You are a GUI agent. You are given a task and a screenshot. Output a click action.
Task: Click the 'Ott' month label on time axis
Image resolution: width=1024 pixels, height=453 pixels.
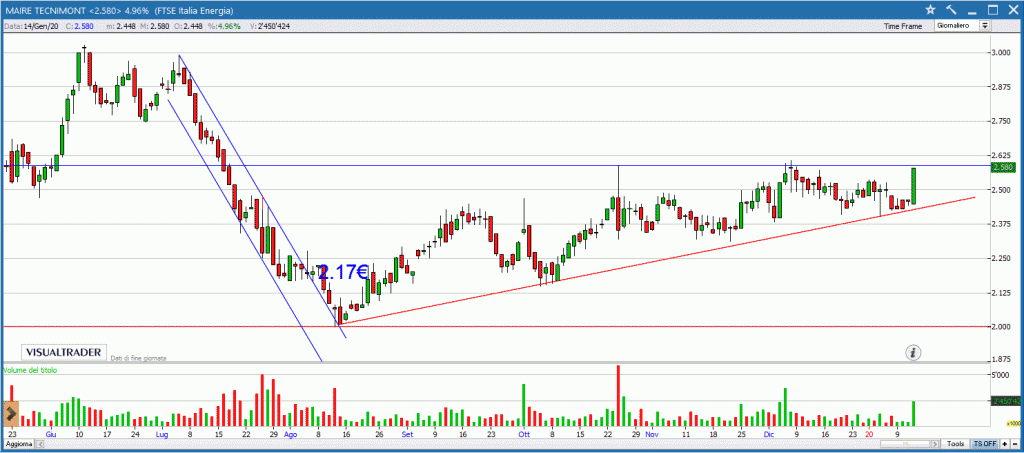[524, 433]
